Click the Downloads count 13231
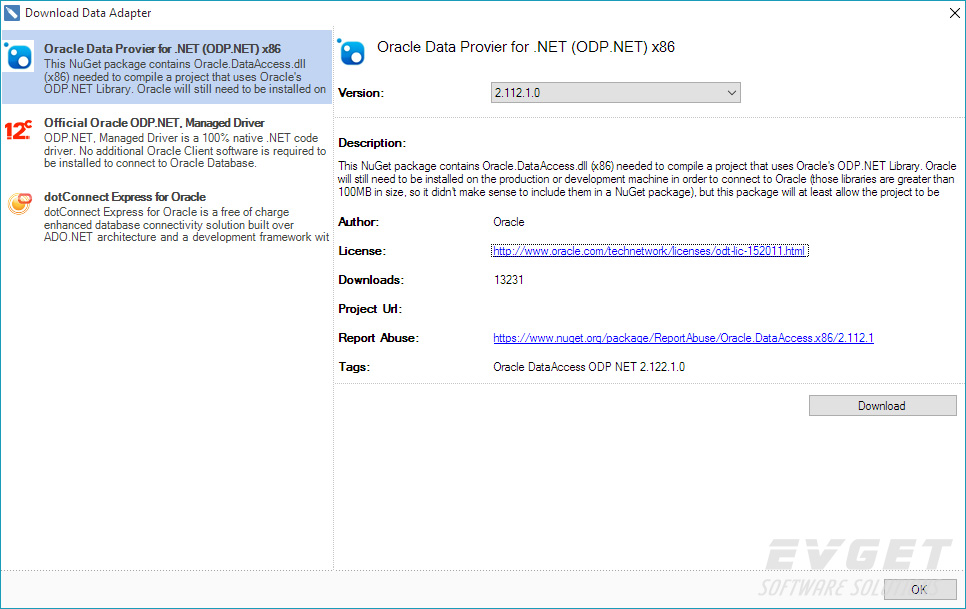 click(x=508, y=280)
